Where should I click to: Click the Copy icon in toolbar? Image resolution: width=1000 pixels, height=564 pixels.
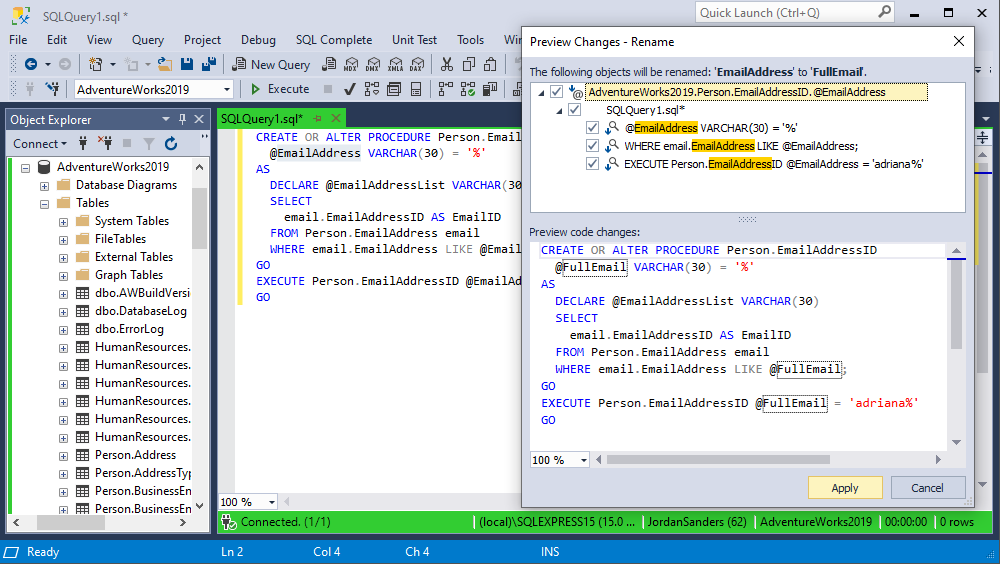469,64
